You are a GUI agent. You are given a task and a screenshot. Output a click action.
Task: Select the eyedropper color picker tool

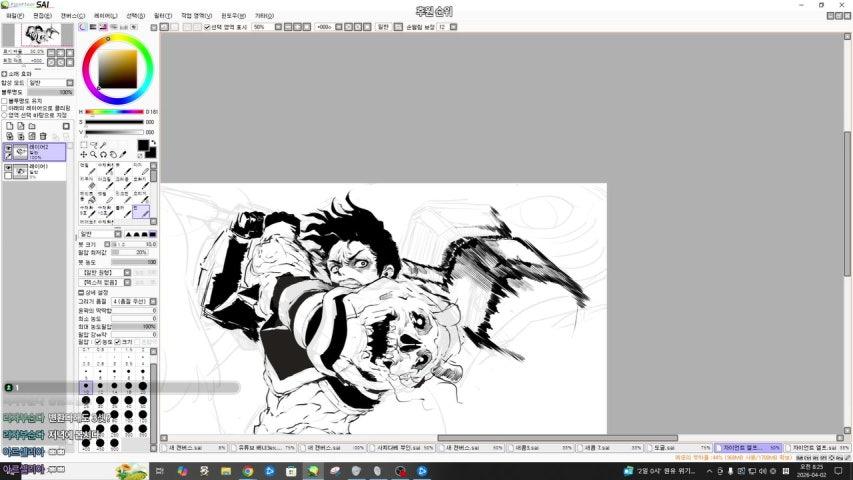coord(123,155)
